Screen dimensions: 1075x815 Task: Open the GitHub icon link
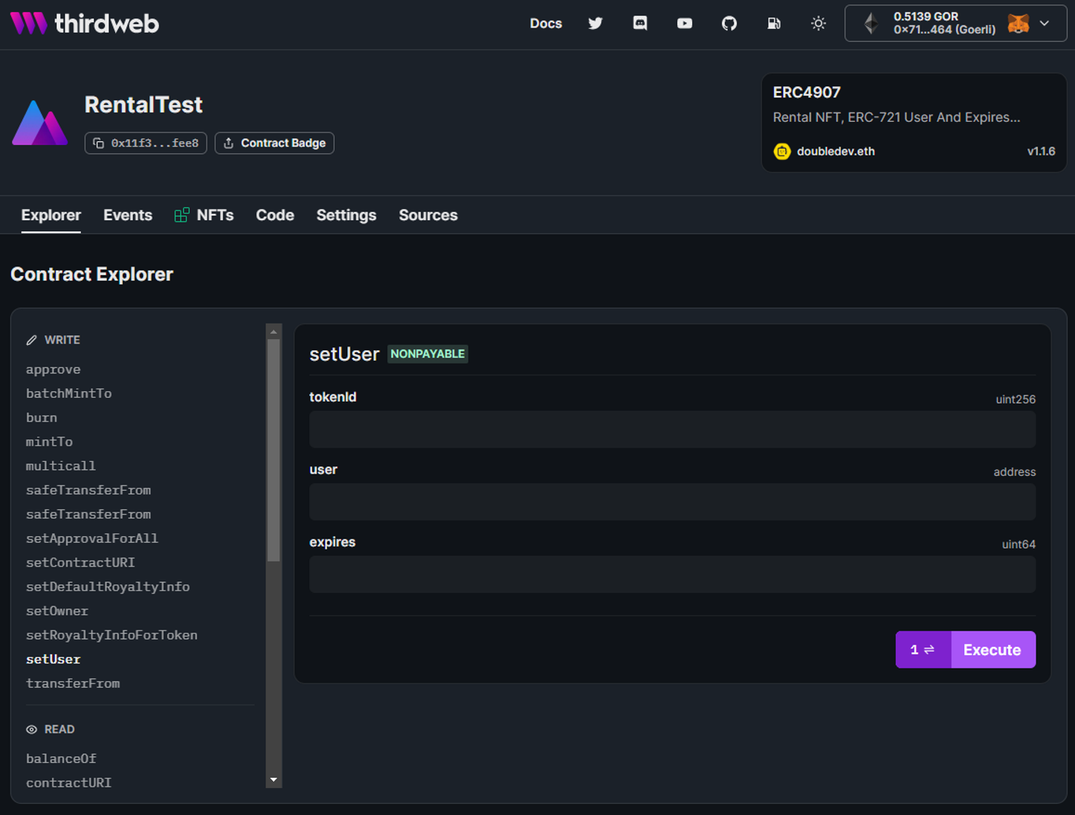pos(729,23)
